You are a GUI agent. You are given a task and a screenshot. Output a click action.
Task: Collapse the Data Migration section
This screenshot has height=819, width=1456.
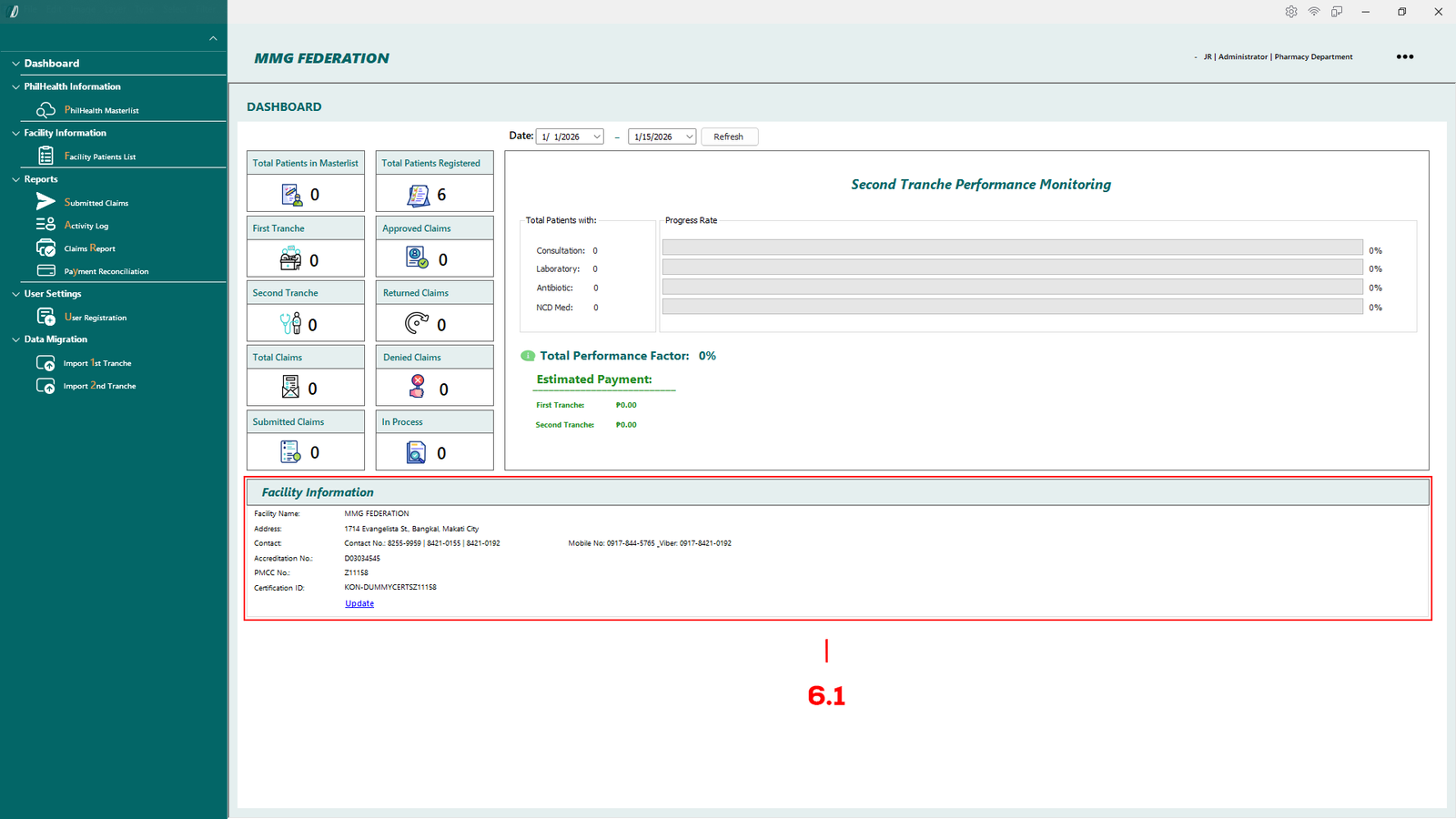[15, 339]
